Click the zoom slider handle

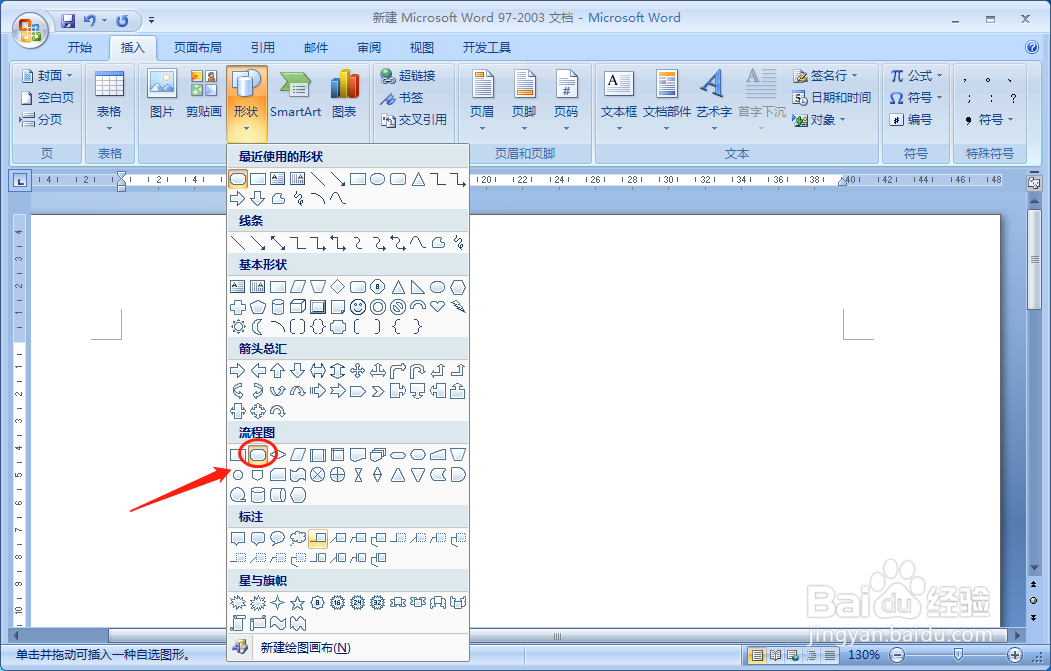(959, 655)
